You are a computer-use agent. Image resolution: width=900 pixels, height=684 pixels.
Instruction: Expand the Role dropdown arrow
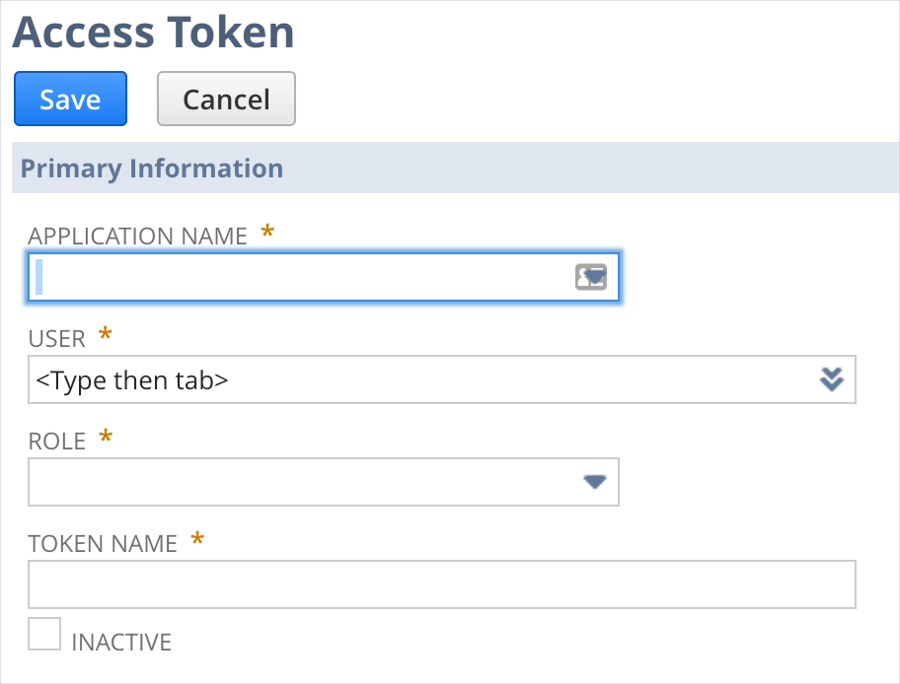click(x=595, y=482)
